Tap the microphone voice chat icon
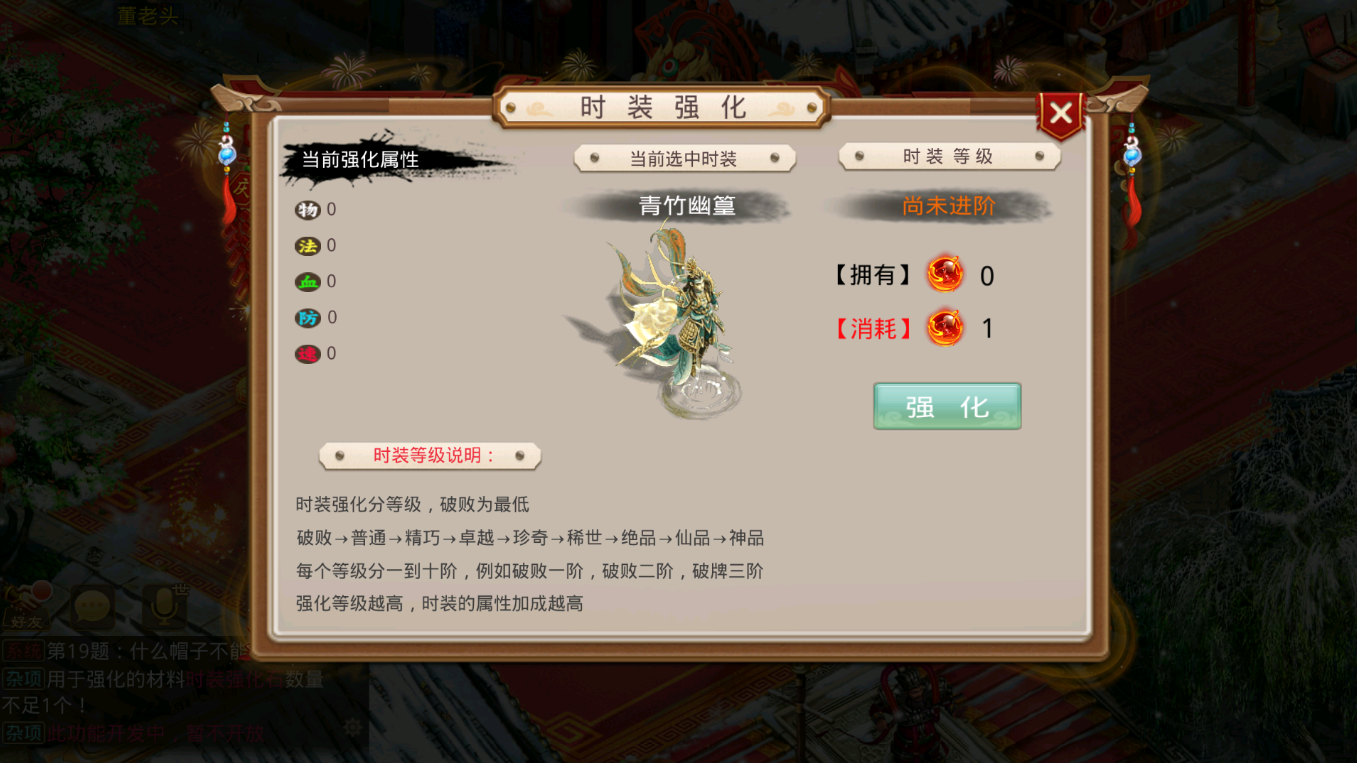Image resolution: width=1357 pixels, height=763 pixels. click(x=164, y=606)
